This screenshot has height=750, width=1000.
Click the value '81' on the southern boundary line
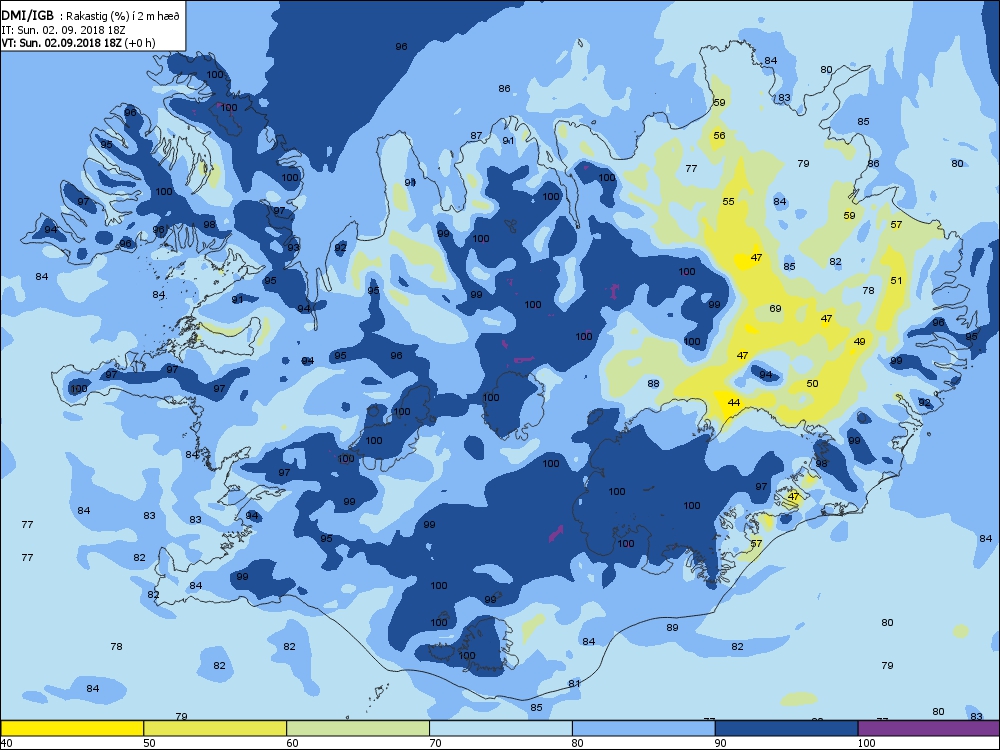pyautogui.click(x=574, y=684)
